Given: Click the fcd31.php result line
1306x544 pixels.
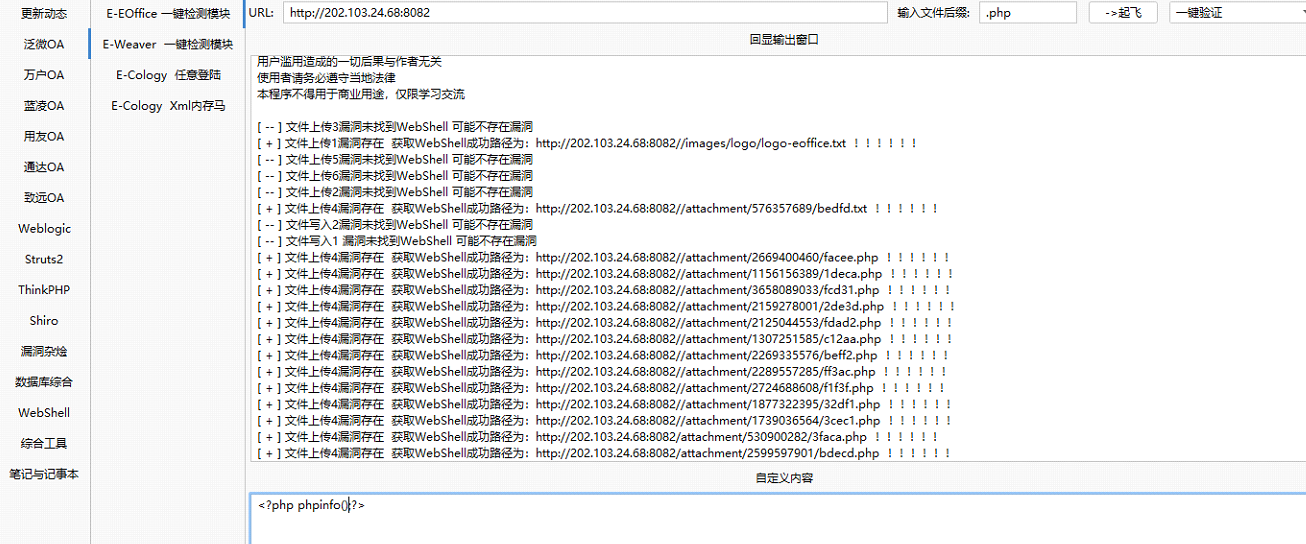Looking at the screenshot, I should [x=603, y=290].
